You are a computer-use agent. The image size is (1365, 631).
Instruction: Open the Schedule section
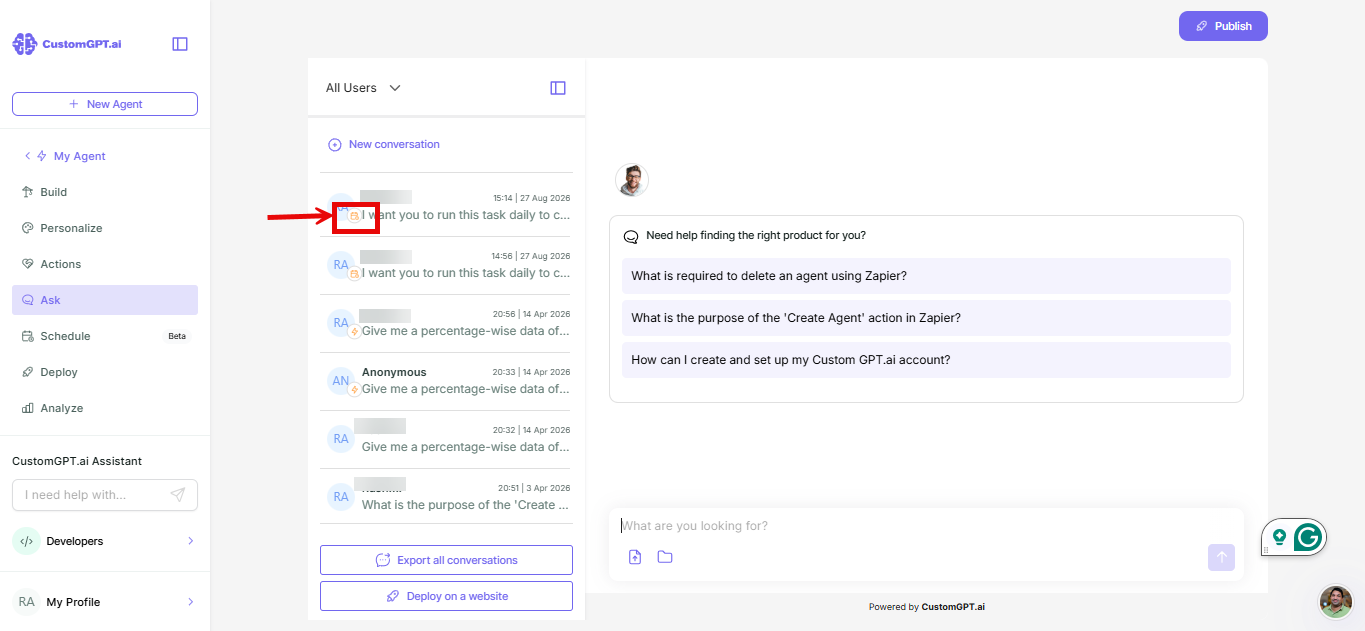[105, 336]
